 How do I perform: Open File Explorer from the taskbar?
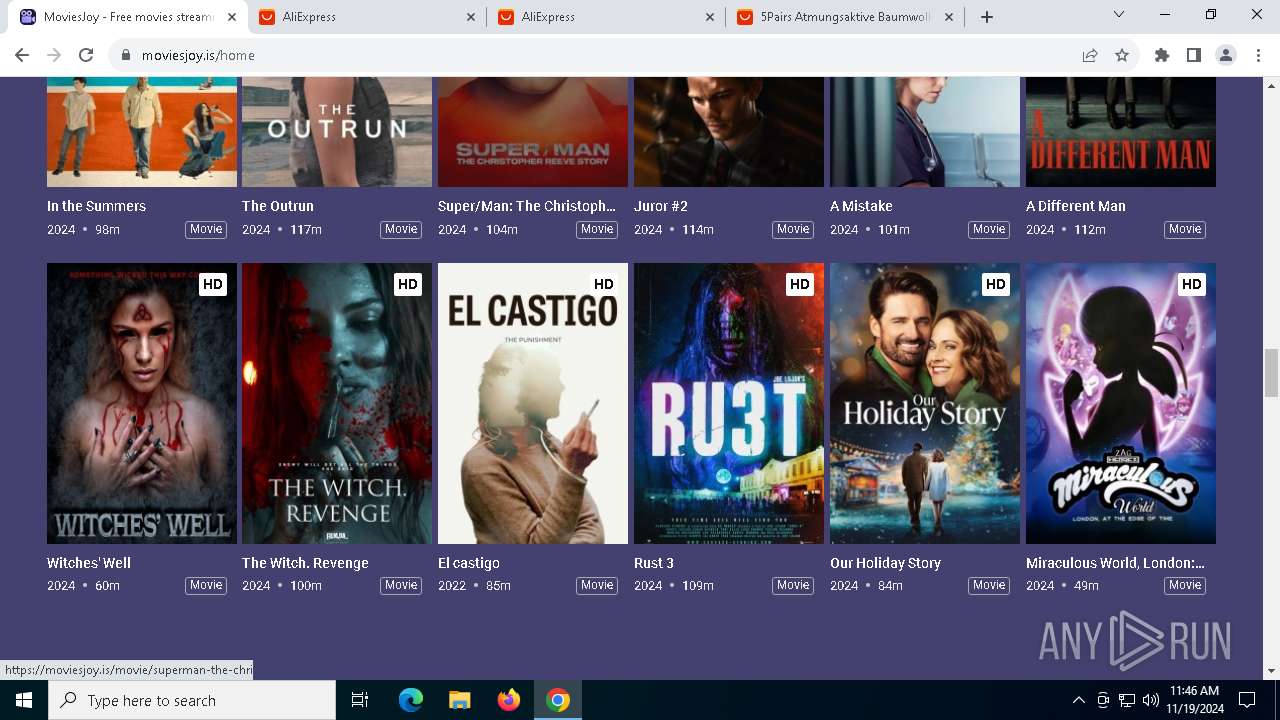click(459, 700)
